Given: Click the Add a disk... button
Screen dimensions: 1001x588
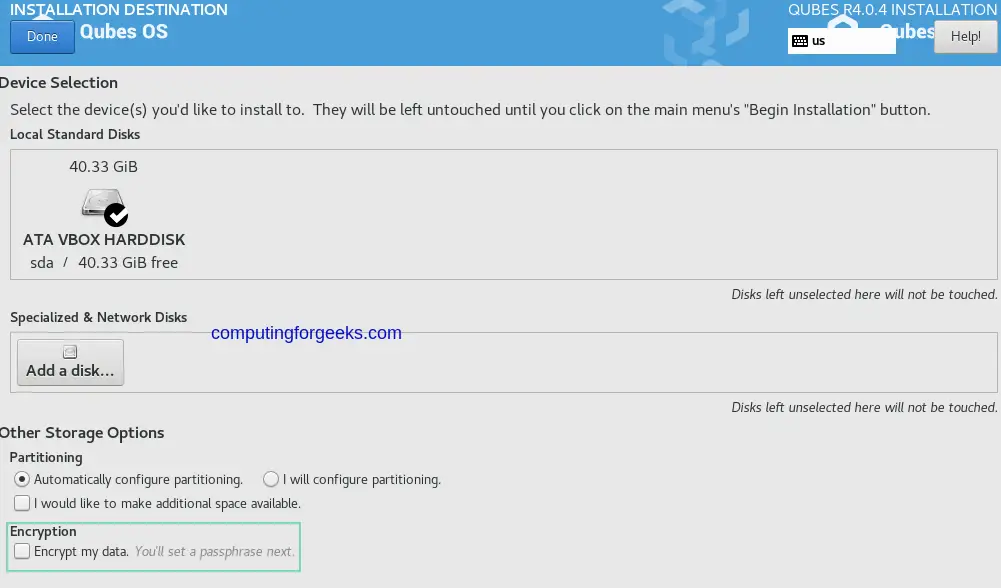Looking at the screenshot, I should click(70, 362).
